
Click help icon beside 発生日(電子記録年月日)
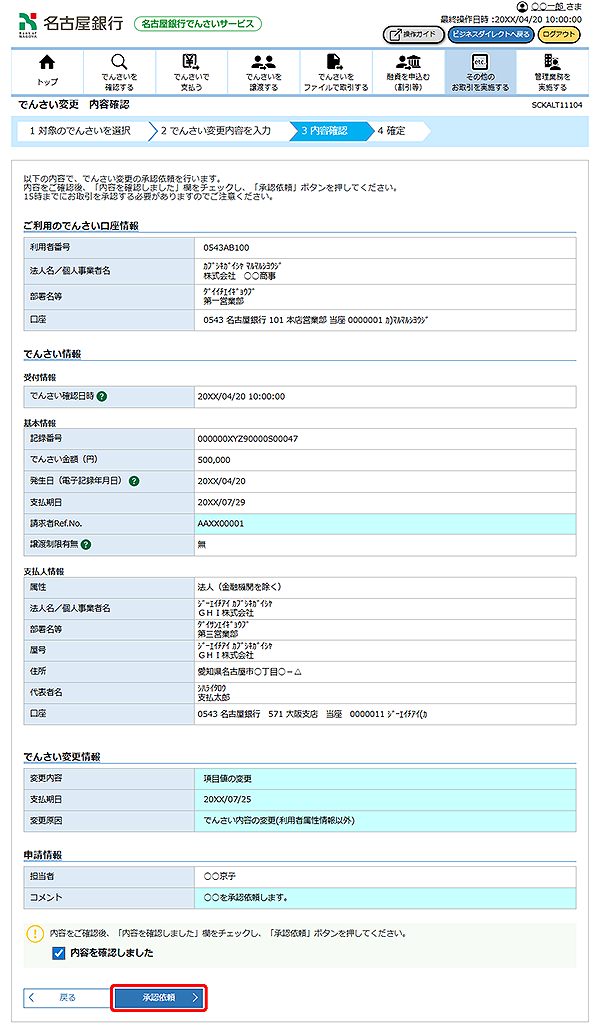pos(134,481)
